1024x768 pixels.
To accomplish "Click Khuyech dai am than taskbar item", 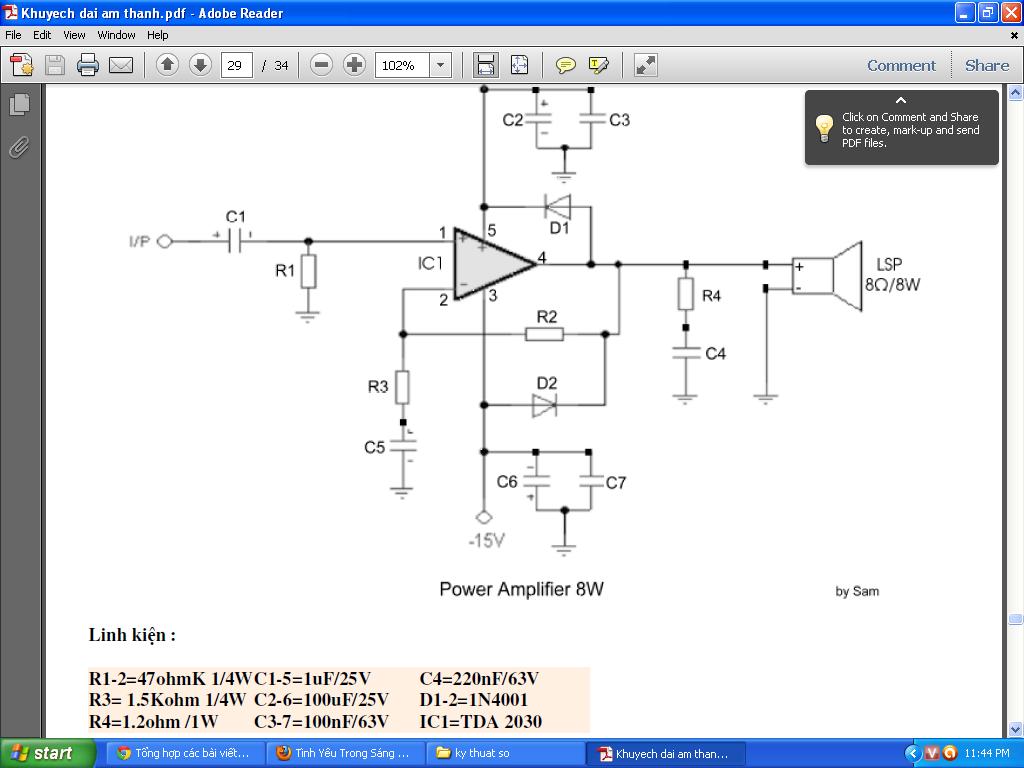I will click(665, 753).
